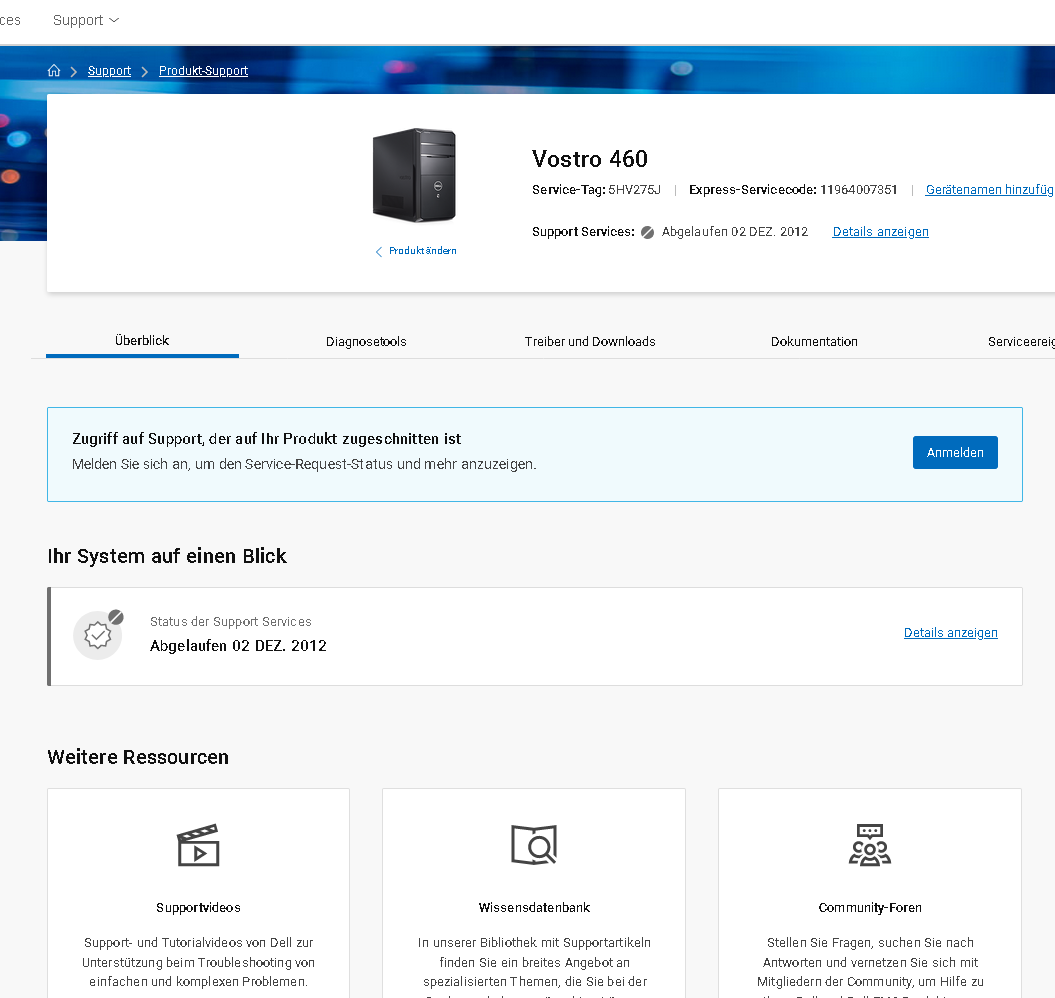Select the Überblick tab
1055x998 pixels.
click(x=142, y=341)
